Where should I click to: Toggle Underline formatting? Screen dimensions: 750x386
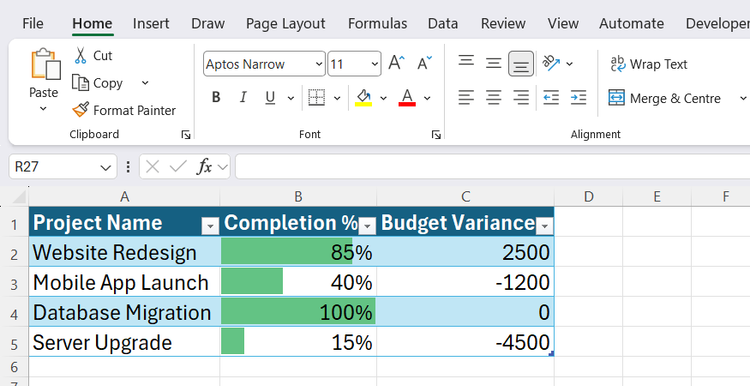click(270, 98)
